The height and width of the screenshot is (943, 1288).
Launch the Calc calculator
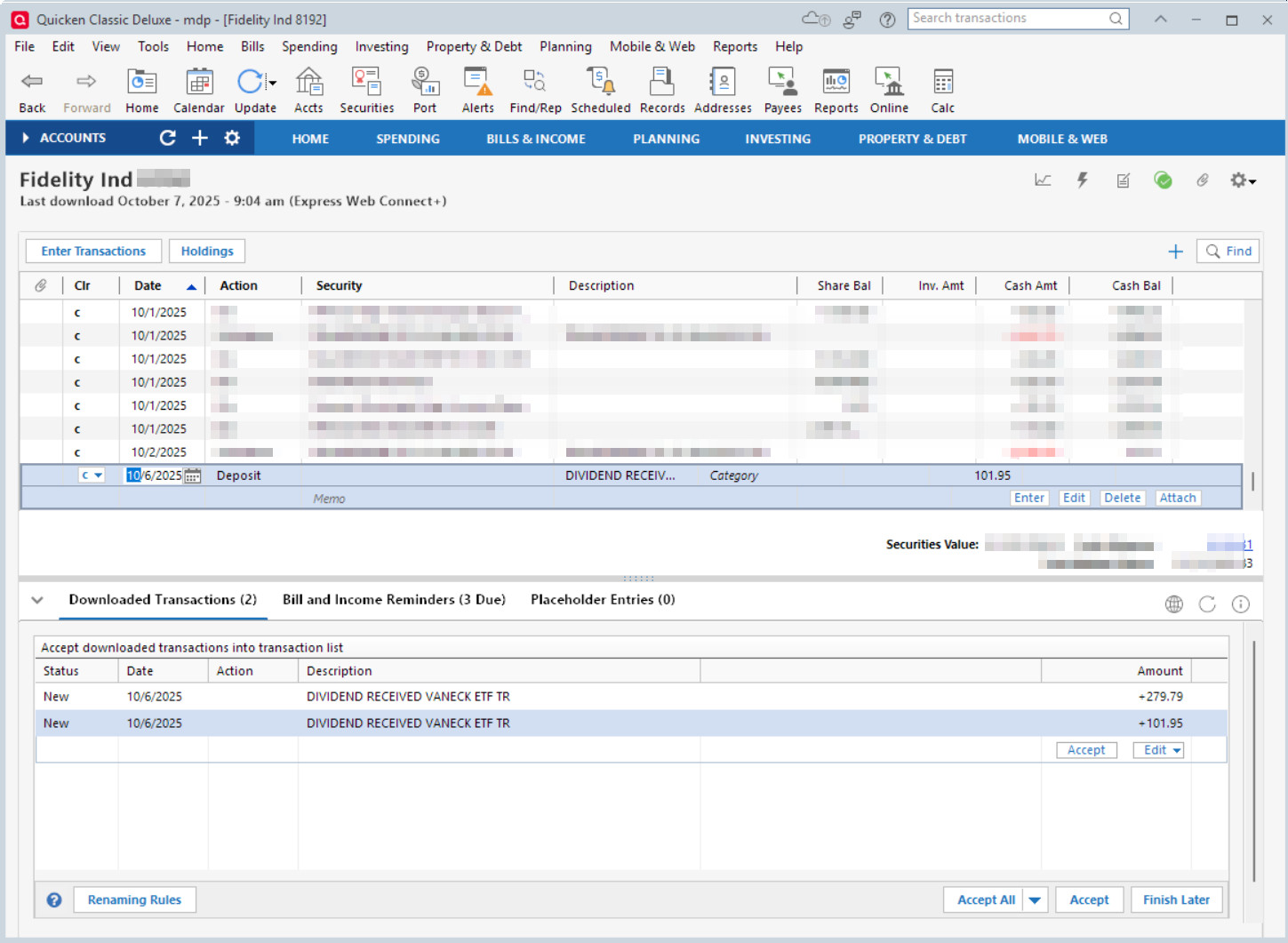(x=943, y=91)
